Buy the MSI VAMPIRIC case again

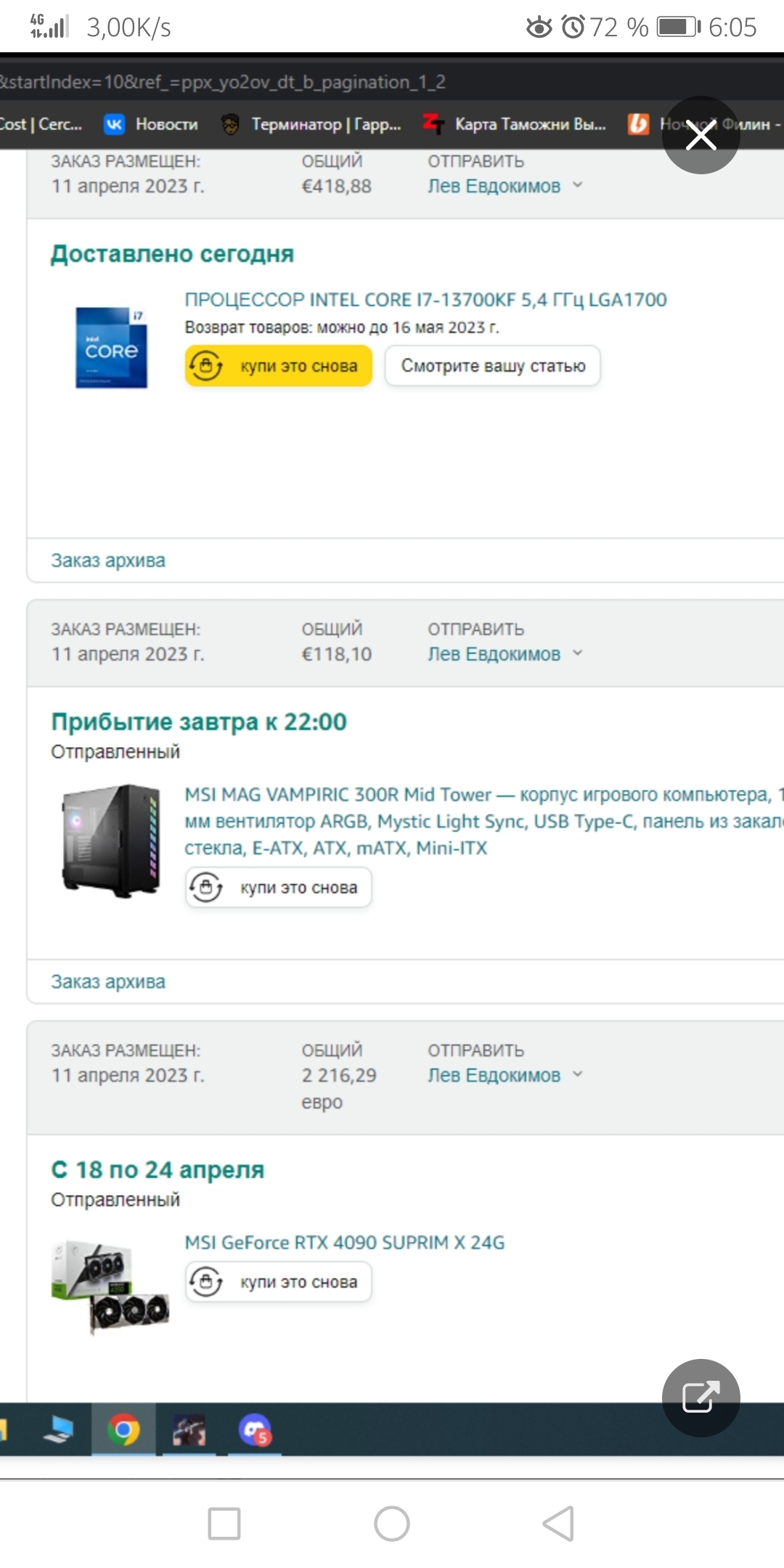click(279, 888)
